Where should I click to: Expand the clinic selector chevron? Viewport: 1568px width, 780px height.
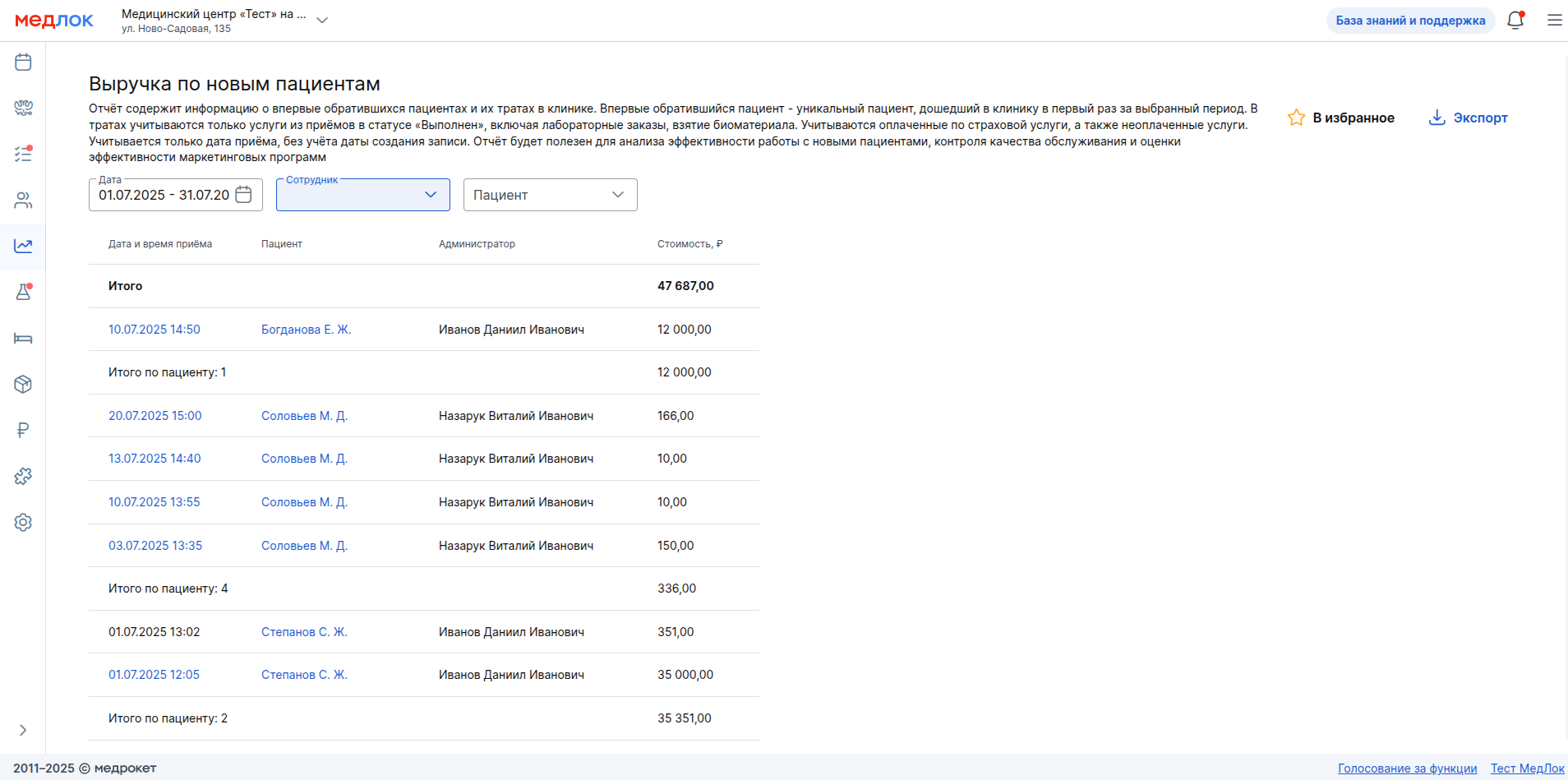[322, 21]
